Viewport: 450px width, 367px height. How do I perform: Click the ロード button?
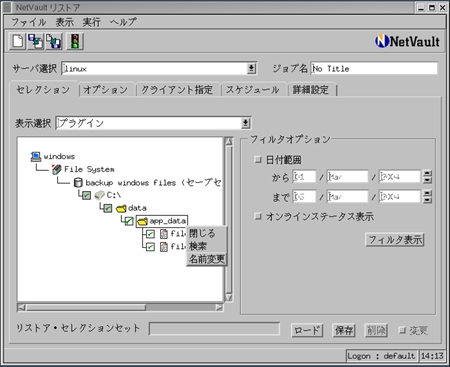pyautogui.click(x=307, y=330)
